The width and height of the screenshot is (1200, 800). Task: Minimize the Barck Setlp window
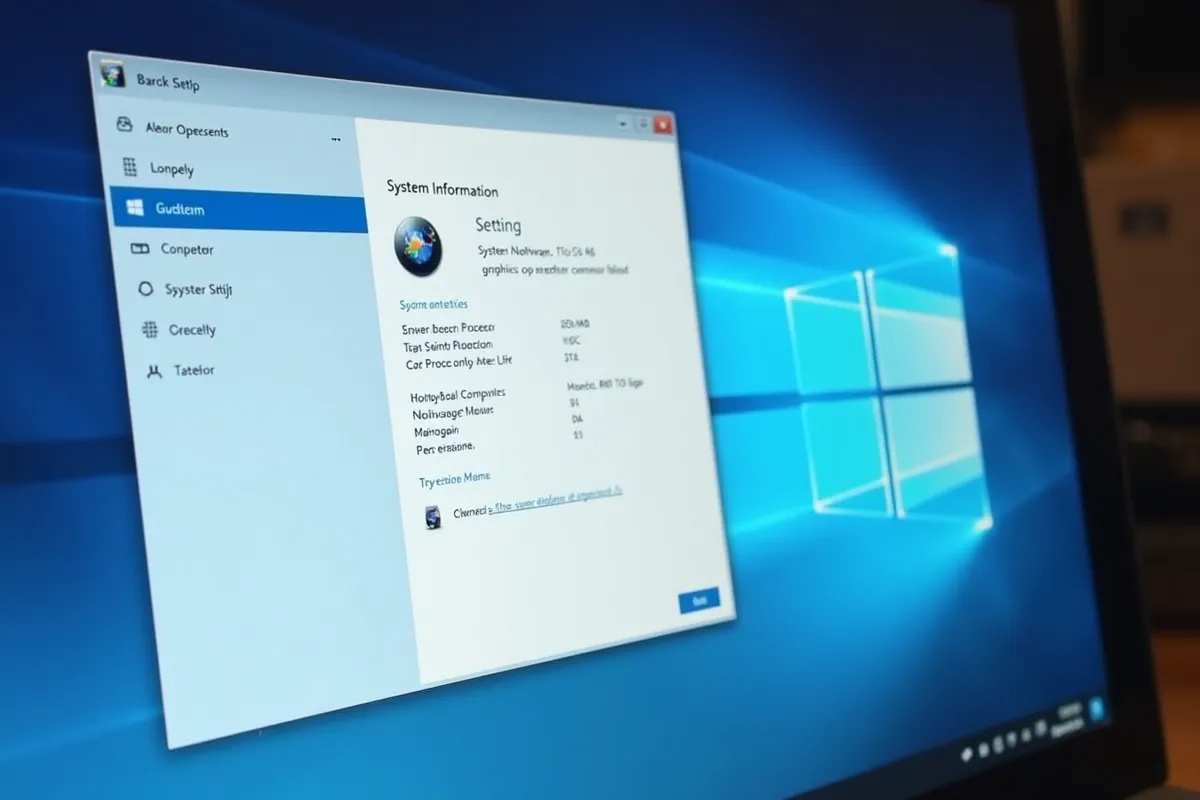pos(623,124)
